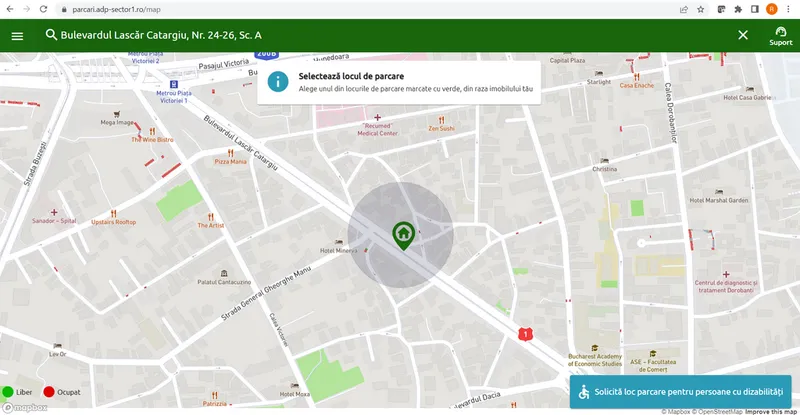Open the browser extensions puzzle icon

(x=737, y=9)
